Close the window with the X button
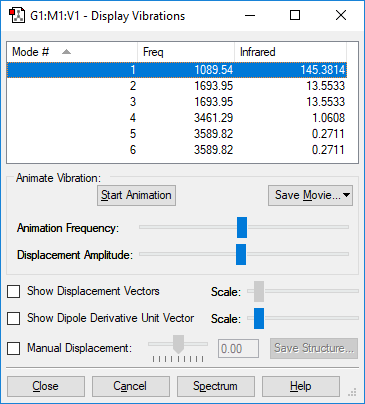The image size is (365, 404). click(x=341, y=15)
